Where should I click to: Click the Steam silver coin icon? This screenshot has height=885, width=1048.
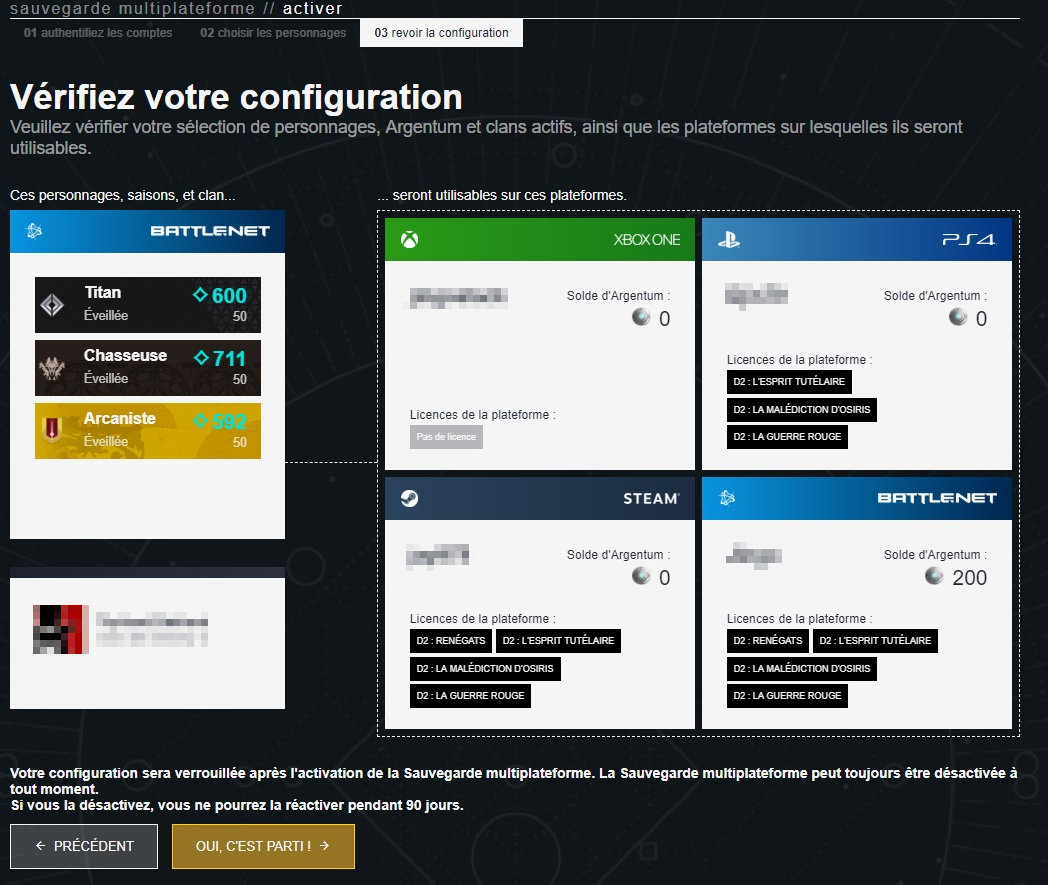[641, 575]
